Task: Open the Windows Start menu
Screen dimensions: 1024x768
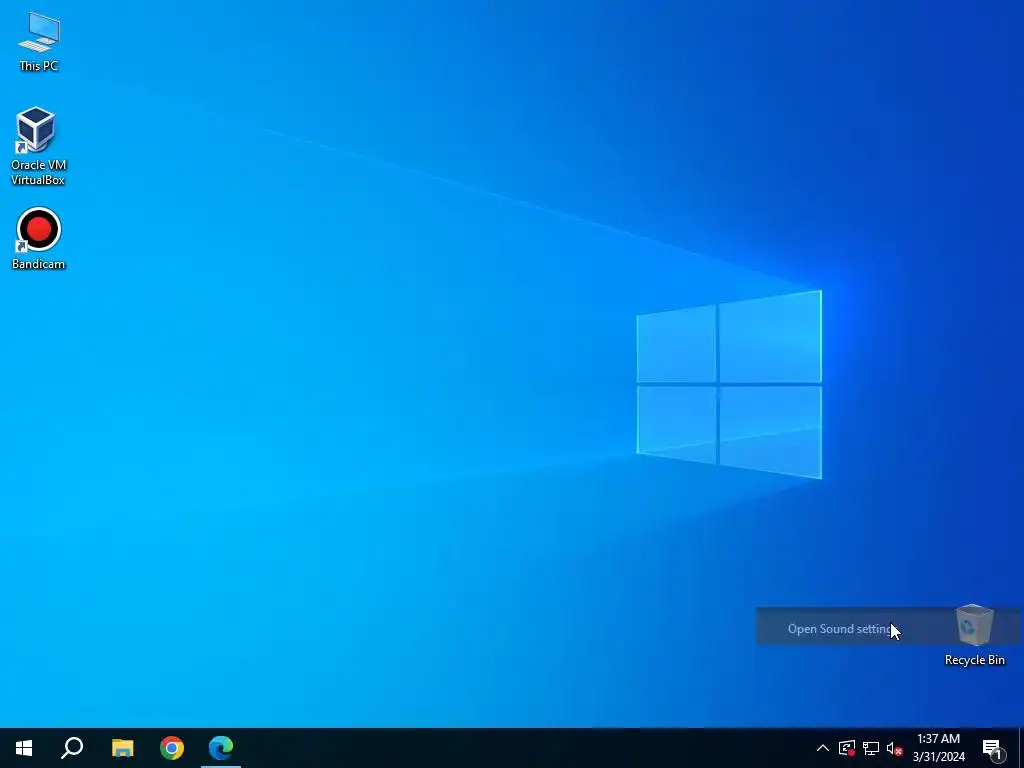Action: (24, 748)
